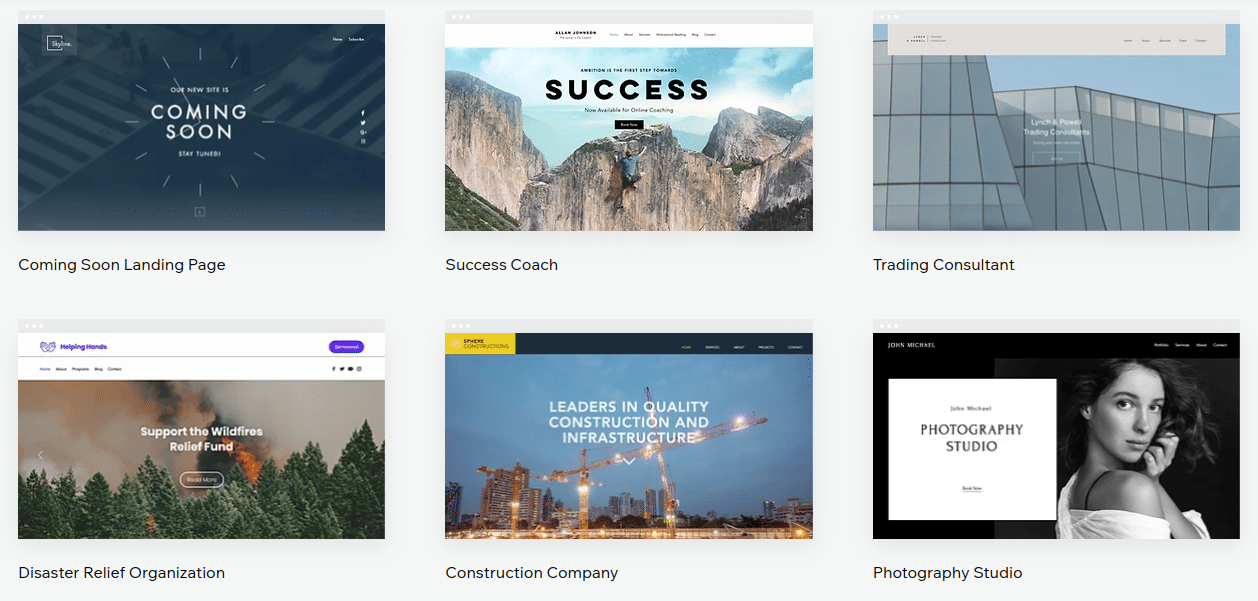Click the left slideshow arrow on wildfire banner
The width and height of the screenshot is (1258, 601).
click(x=41, y=455)
